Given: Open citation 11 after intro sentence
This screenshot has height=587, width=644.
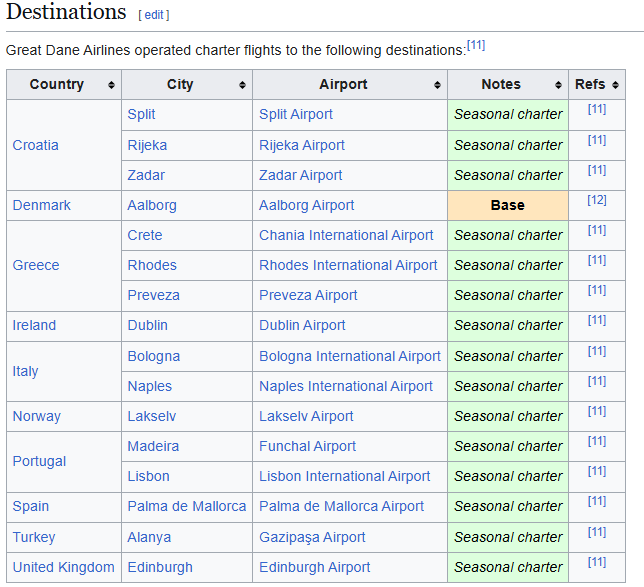Looking at the screenshot, I should (476, 46).
